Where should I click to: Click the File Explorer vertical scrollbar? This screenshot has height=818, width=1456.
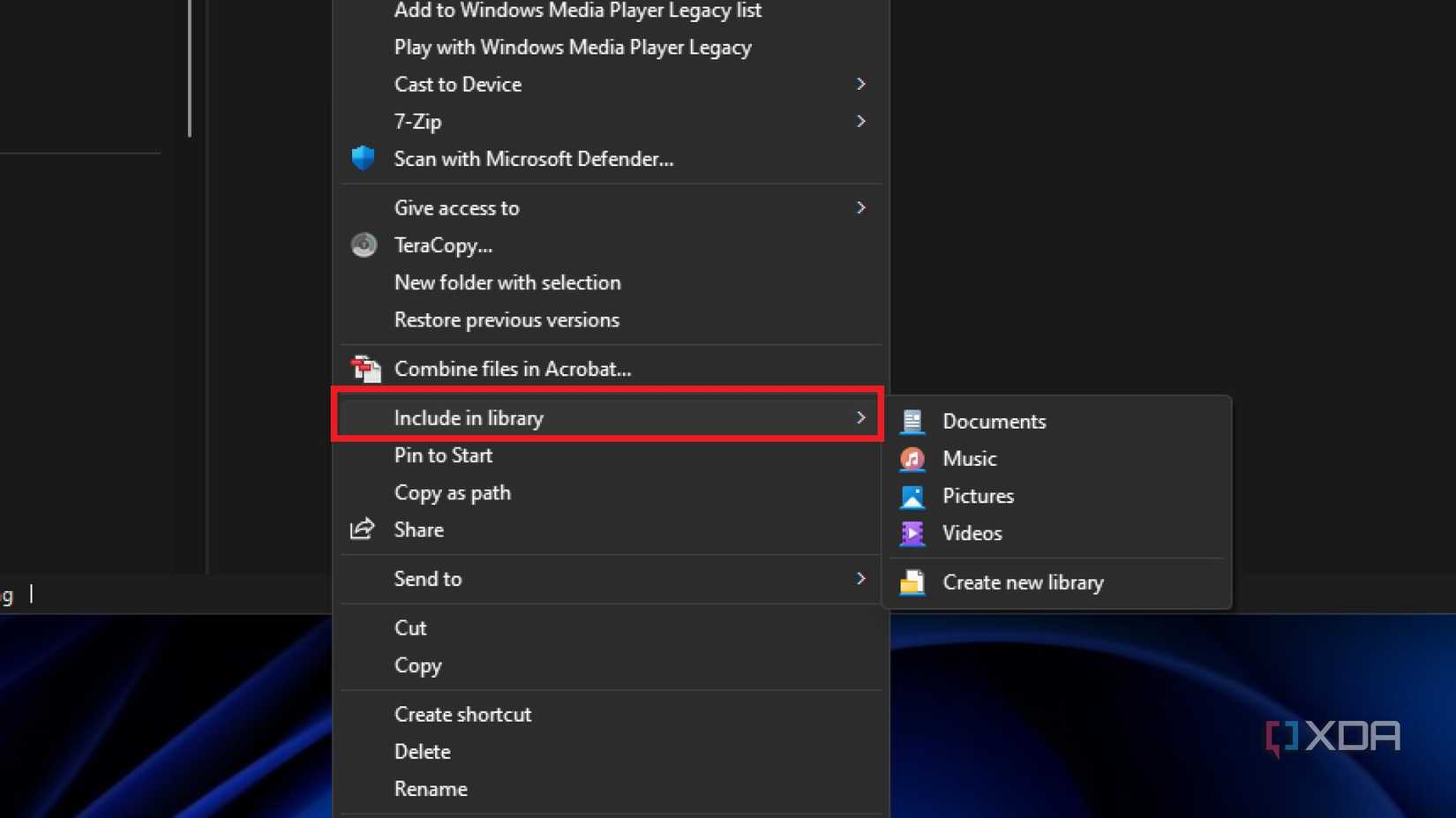(x=190, y=68)
